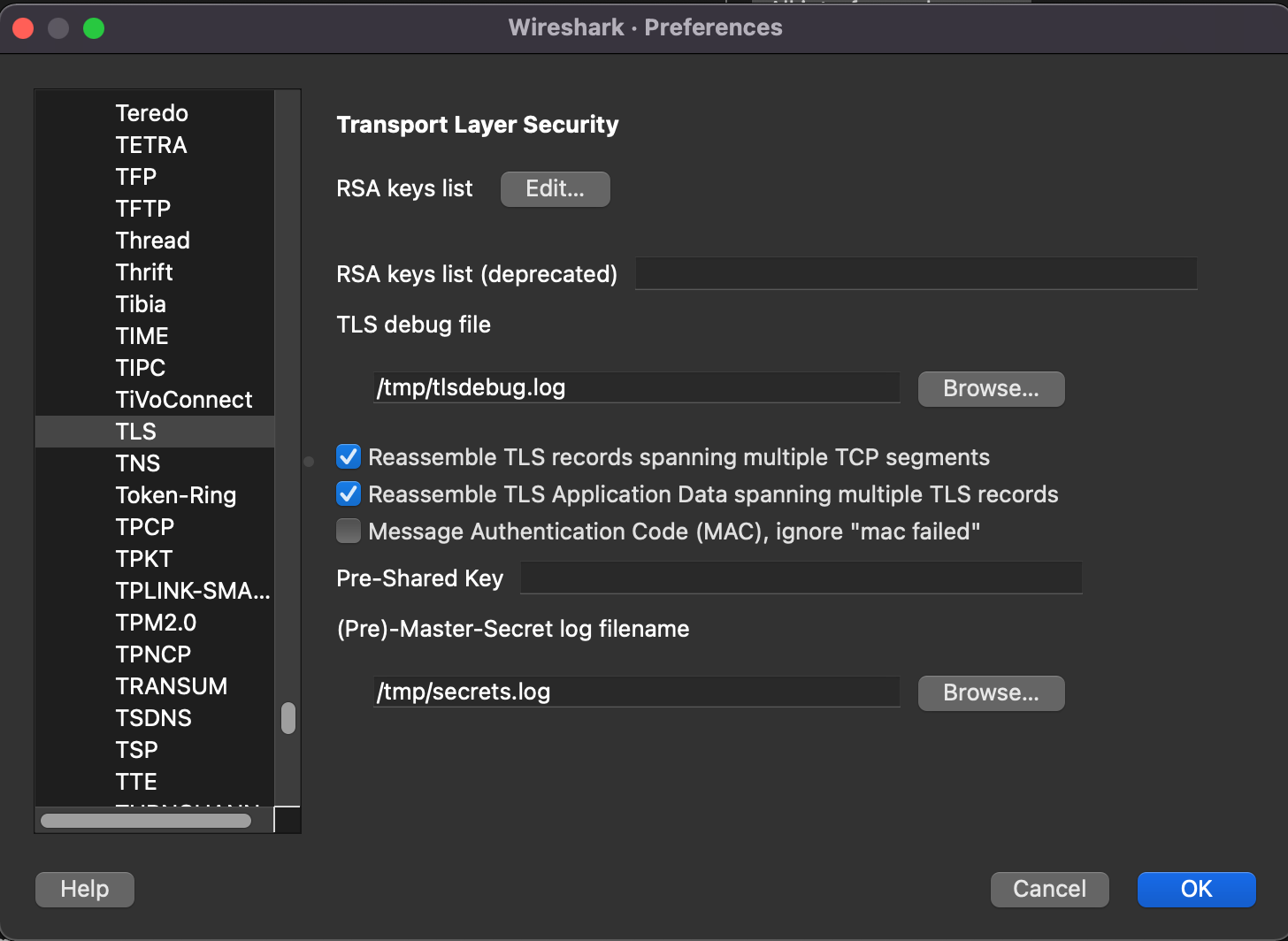Select TPKT protocol entry
1288x941 pixels.
click(x=155, y=559)
